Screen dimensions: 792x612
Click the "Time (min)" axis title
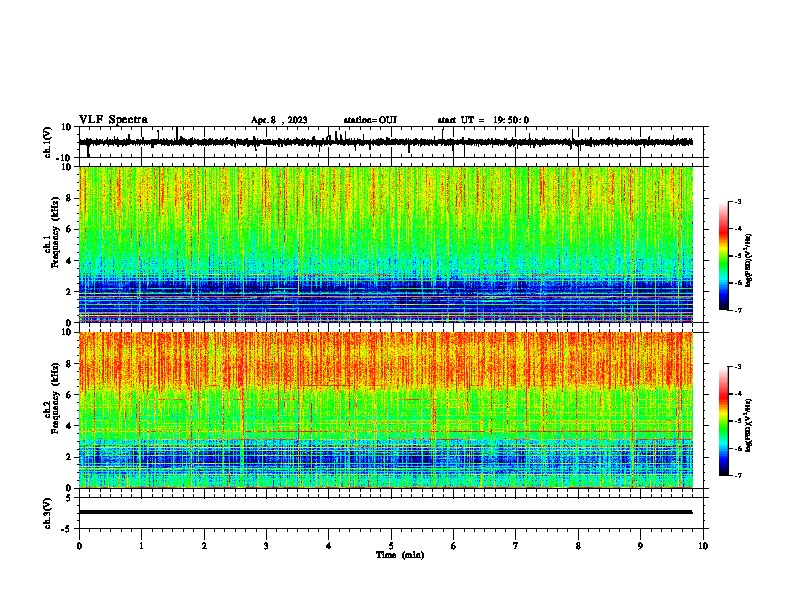tap(400, 555)
